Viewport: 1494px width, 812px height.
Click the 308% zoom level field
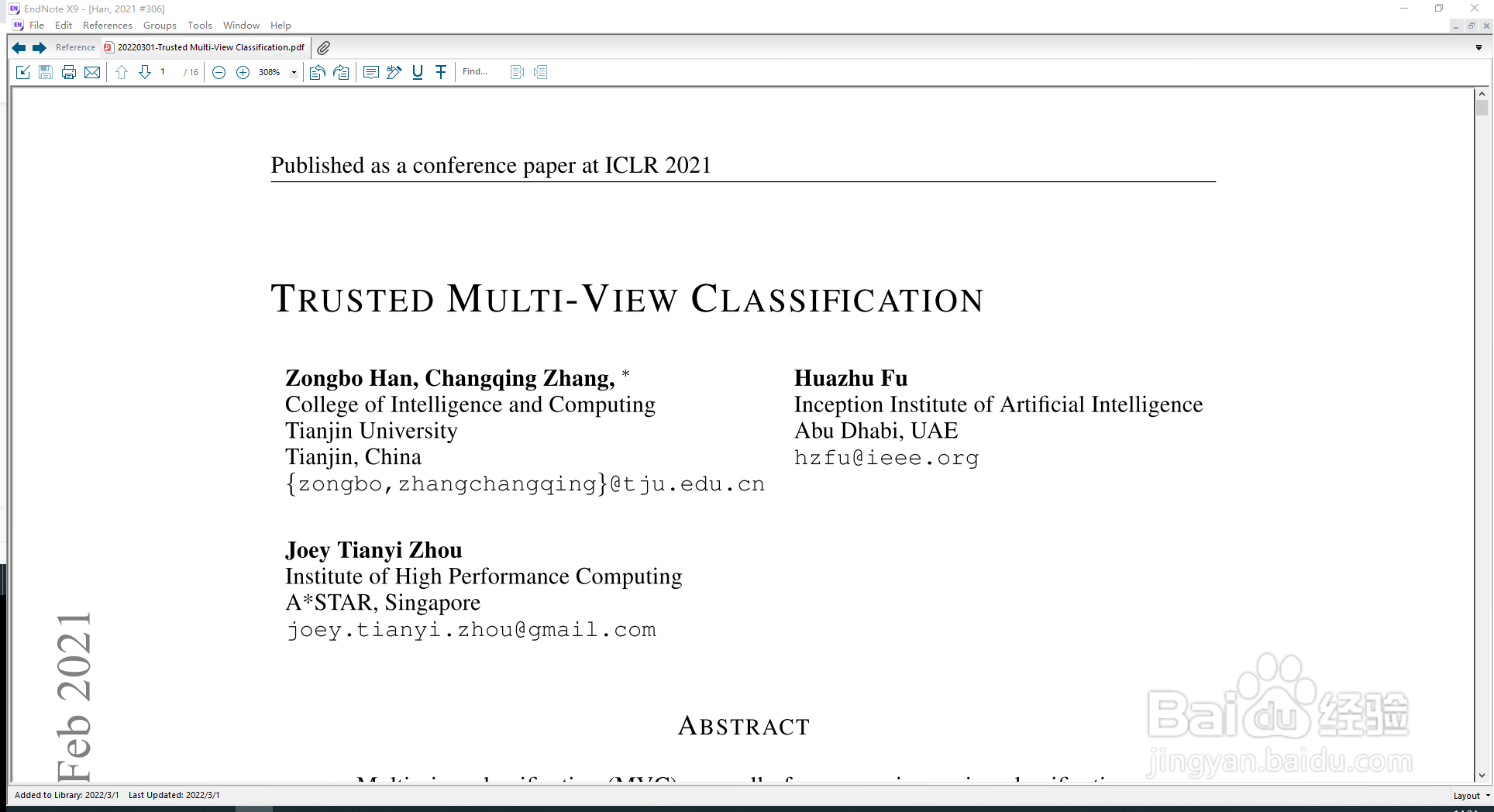click(x=270, y=72)
